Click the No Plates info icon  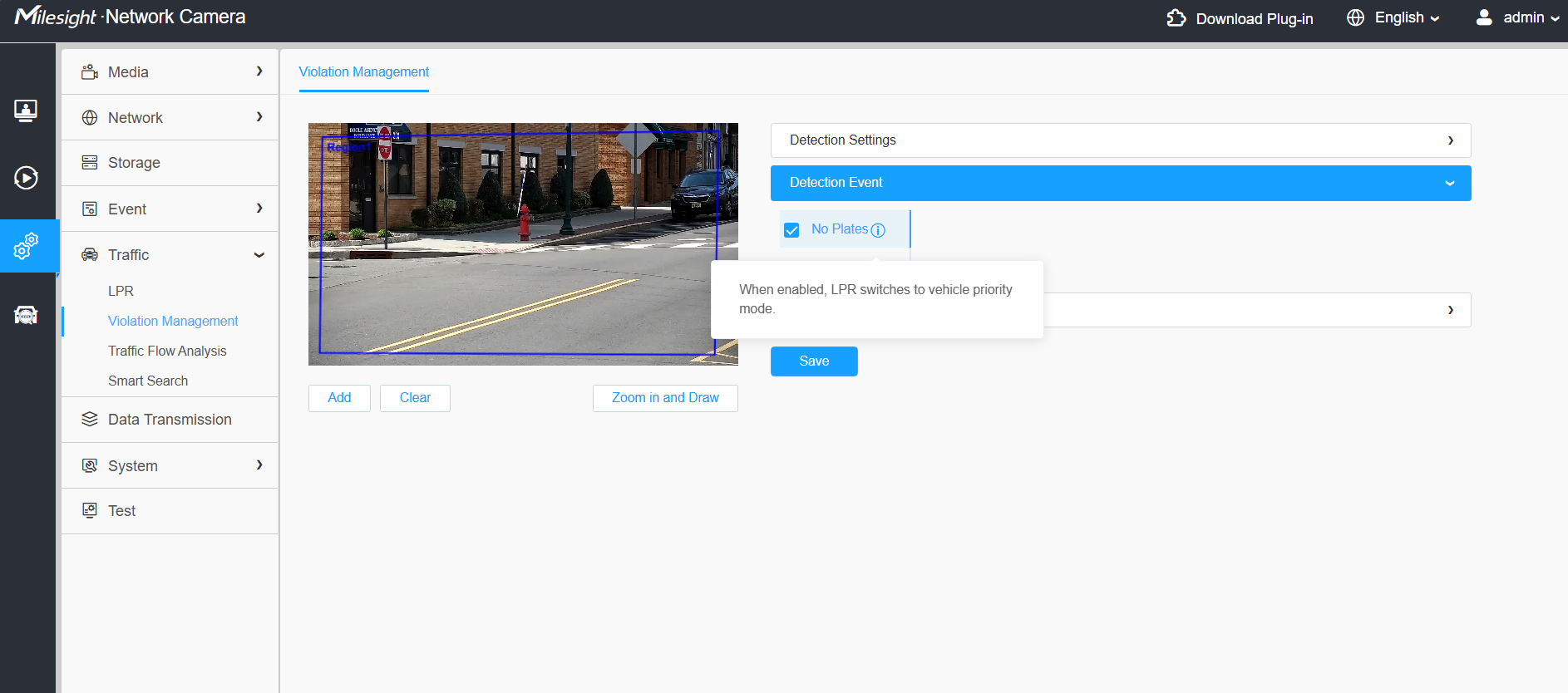point(878,230)
